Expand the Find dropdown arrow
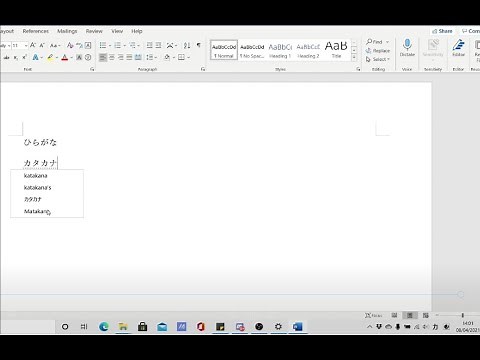480x360 pixels. [387, 42]
